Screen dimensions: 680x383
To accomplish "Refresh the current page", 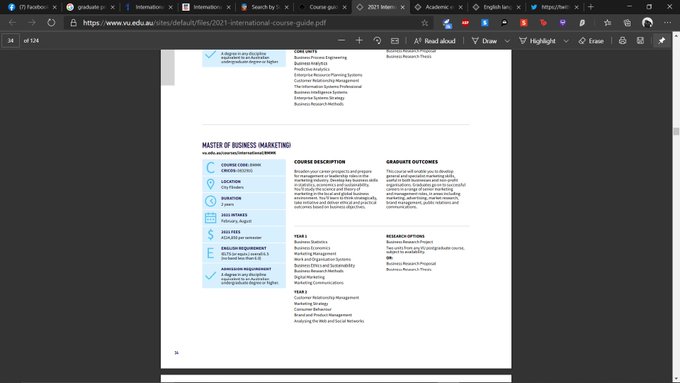I will click(x=51, y=23).
